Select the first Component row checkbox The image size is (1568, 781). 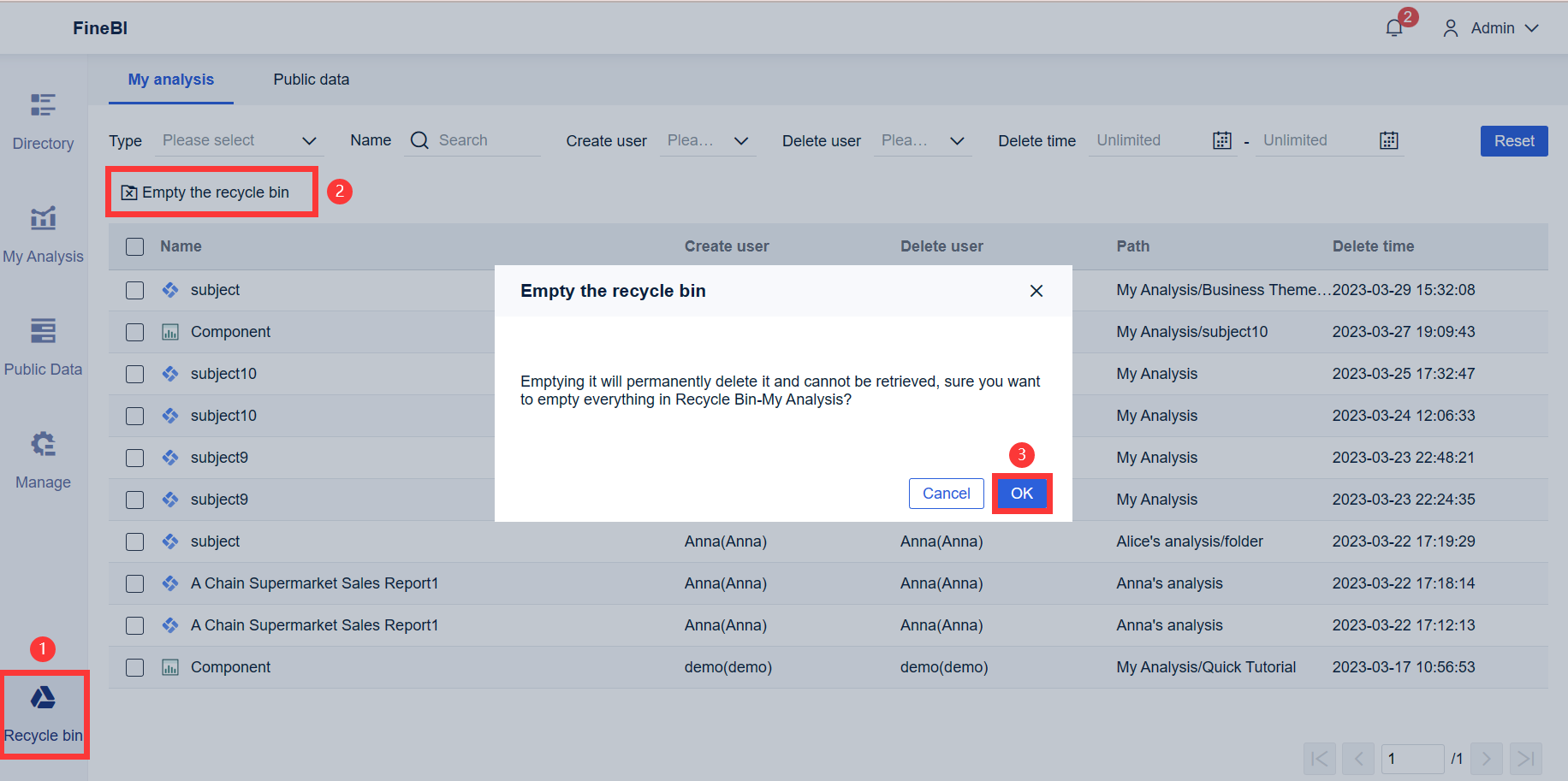pyautogui.click(x=134, y=332)
